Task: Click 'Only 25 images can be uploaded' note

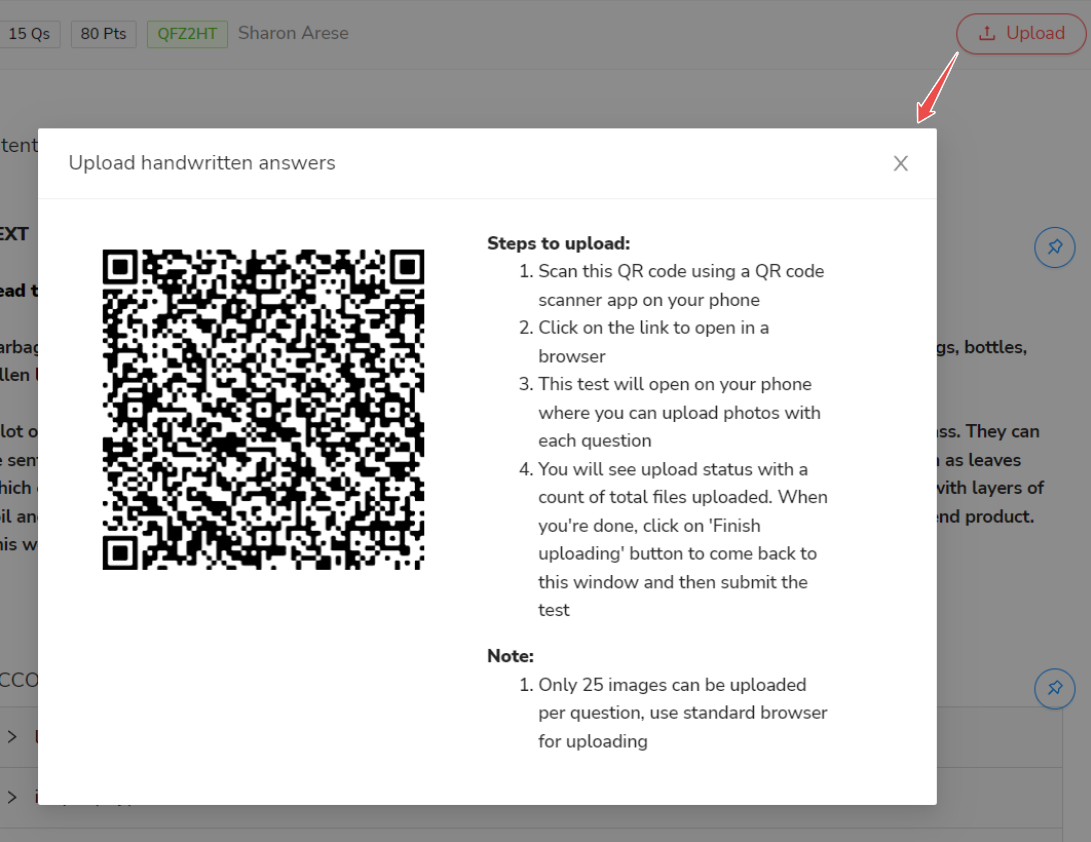Action: coord(683,713)
